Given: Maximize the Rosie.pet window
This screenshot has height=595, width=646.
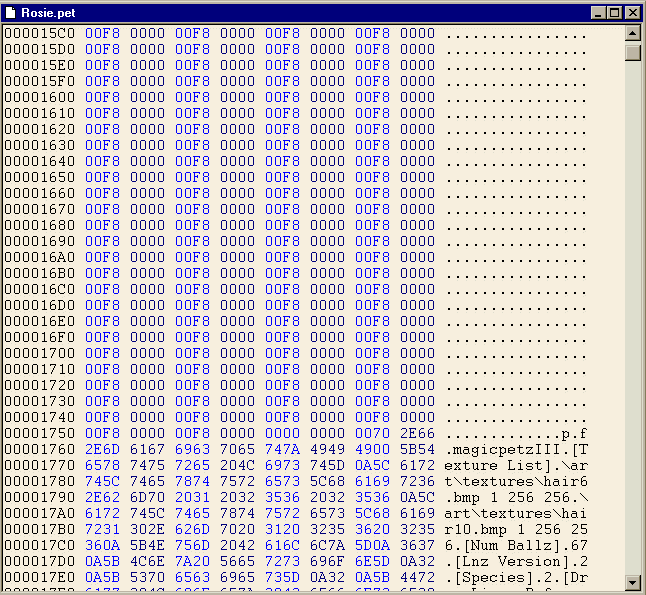Looking at the screenshot, I should click(x=614, y=12).
